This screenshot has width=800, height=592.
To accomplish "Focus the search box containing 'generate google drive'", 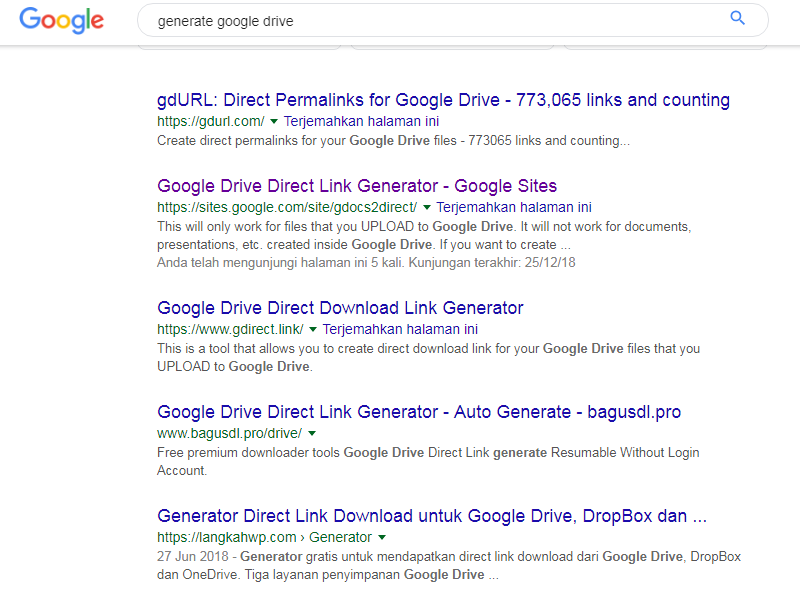I will (453, 20).
